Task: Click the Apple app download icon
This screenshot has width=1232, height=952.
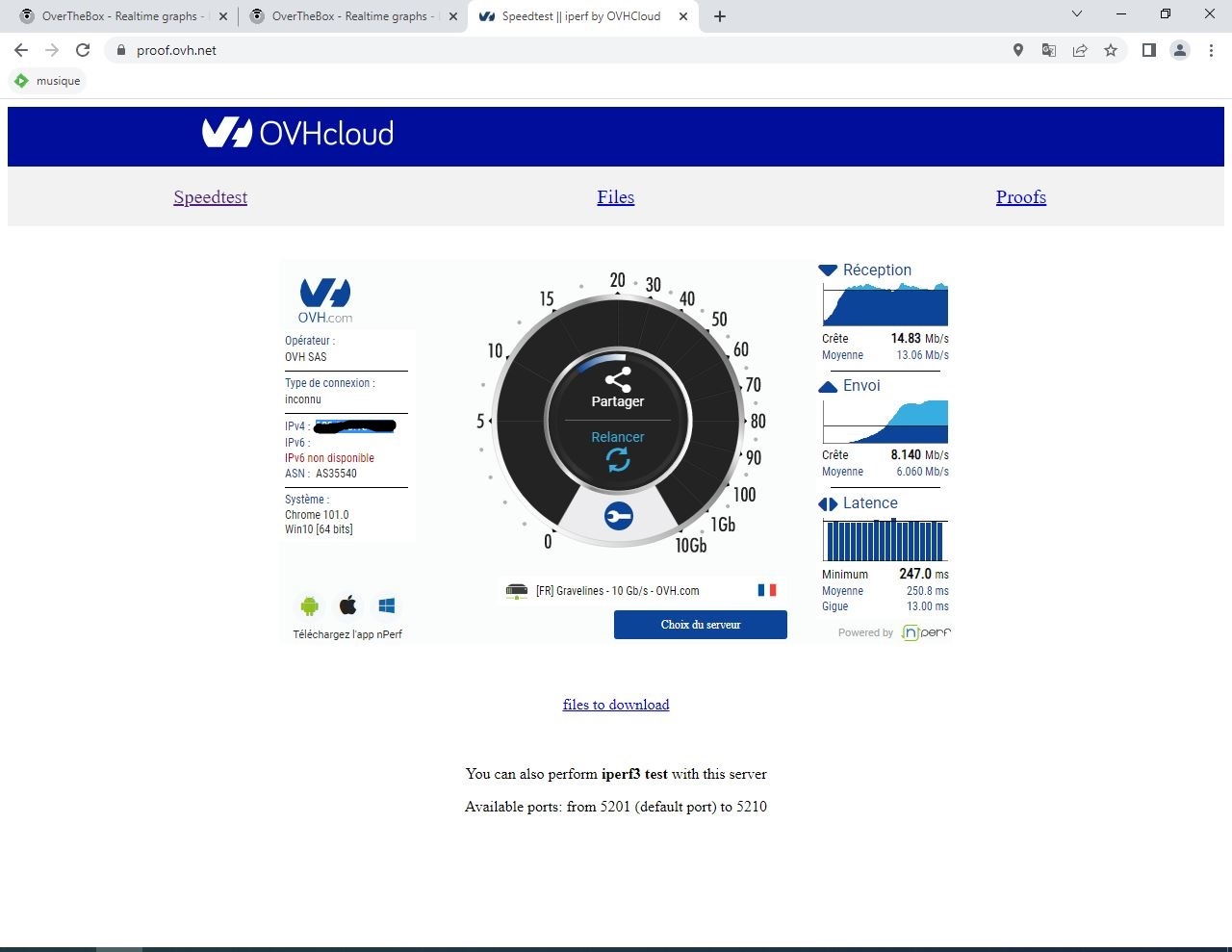Action: [348, 605]
